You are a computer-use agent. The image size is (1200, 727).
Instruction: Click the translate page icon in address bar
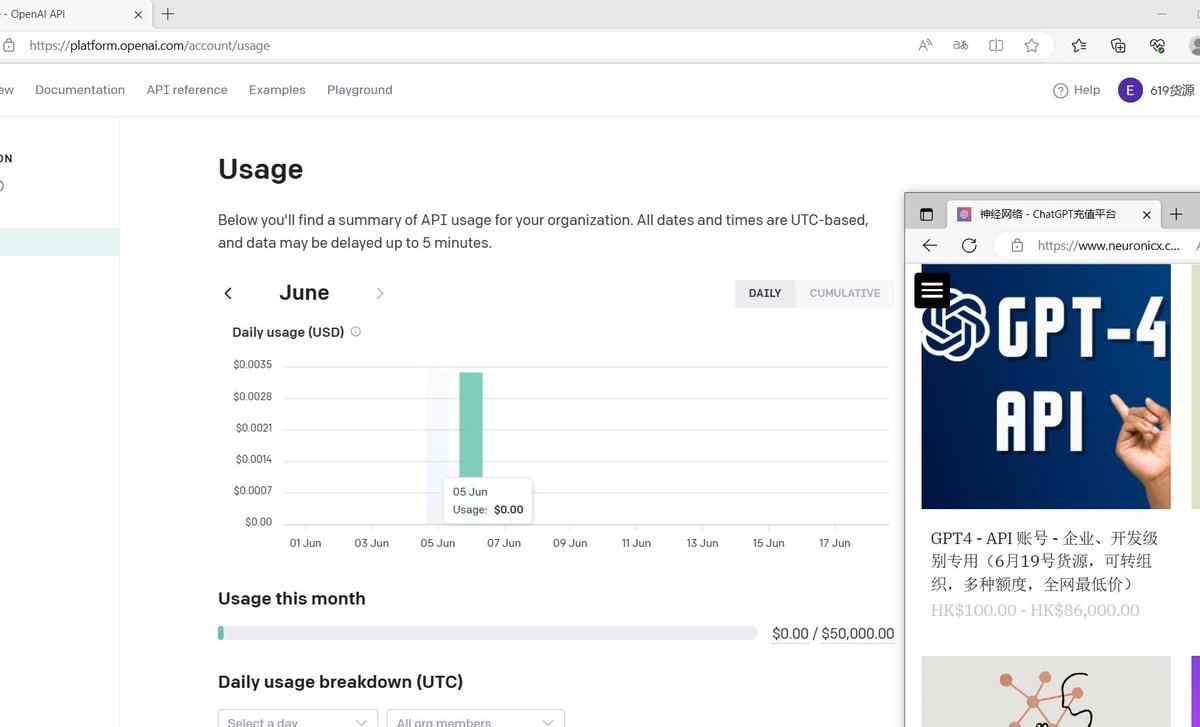pos(960,45)
